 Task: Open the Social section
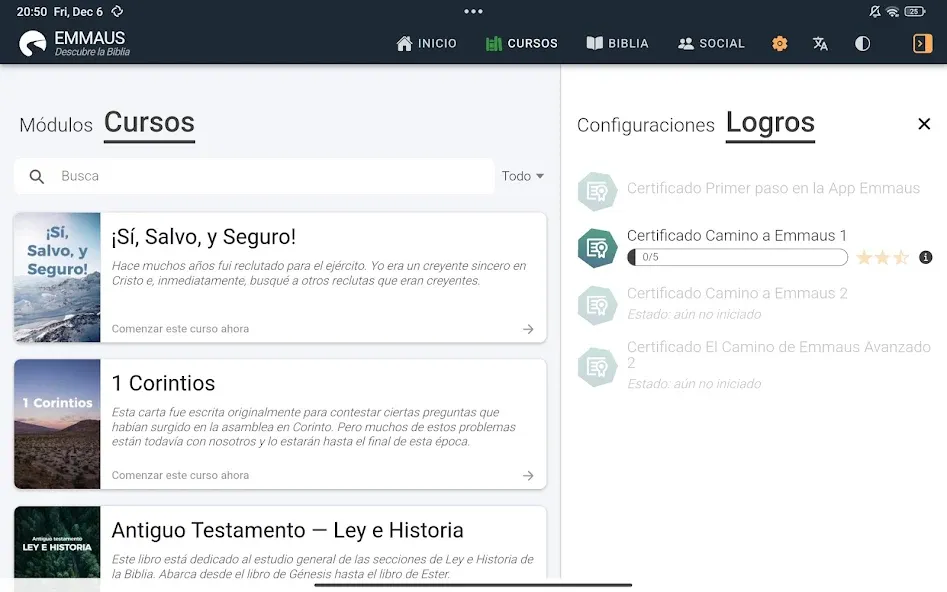(711, 43)
